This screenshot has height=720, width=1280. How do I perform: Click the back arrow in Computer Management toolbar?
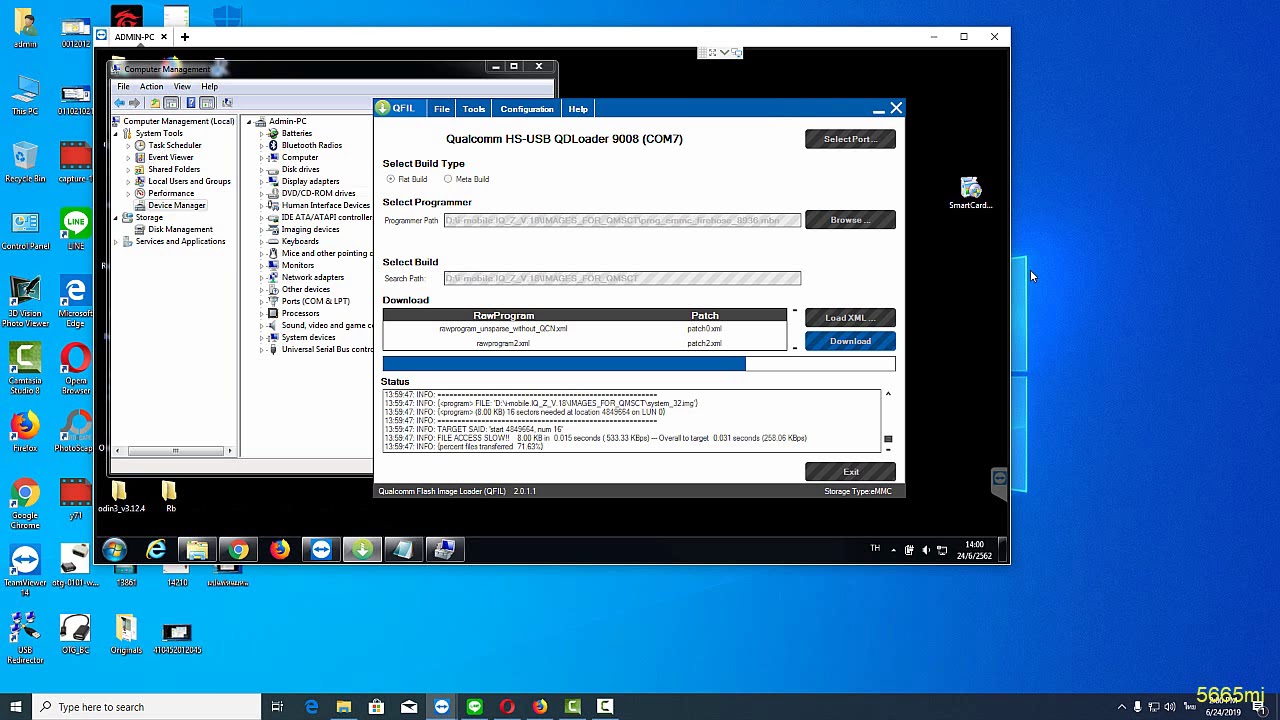coord(120,103)
